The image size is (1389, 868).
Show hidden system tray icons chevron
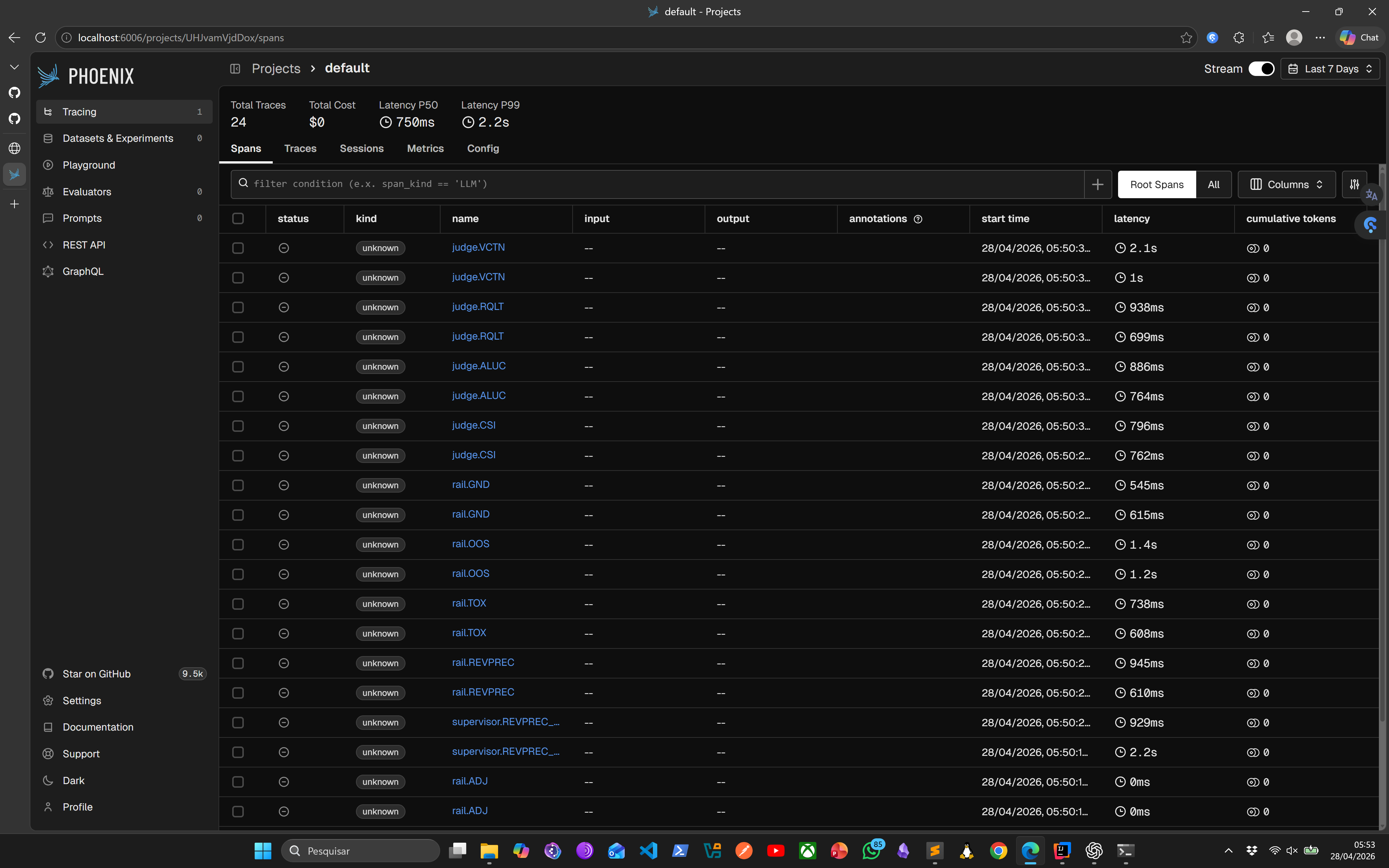click(1228, 850)
